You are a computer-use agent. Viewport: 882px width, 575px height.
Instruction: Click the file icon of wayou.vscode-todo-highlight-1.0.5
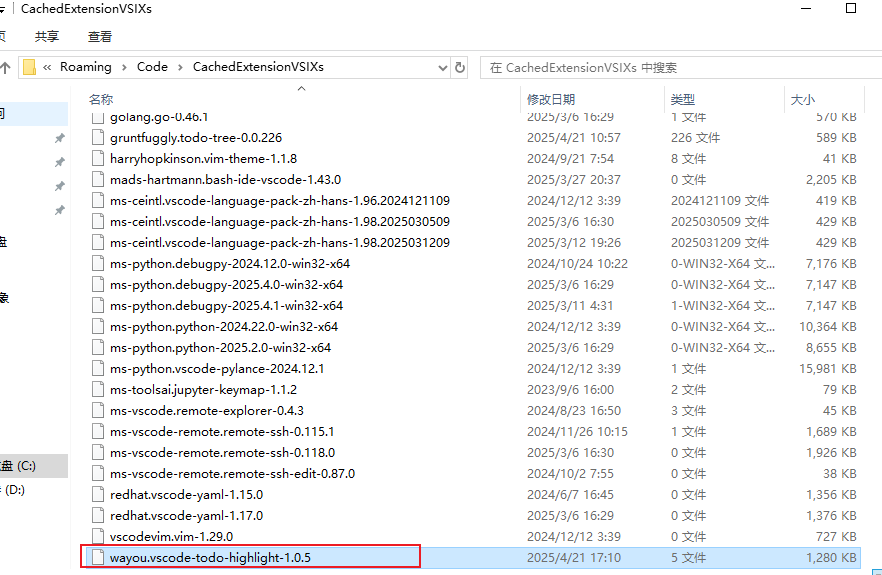coord(98,558)
